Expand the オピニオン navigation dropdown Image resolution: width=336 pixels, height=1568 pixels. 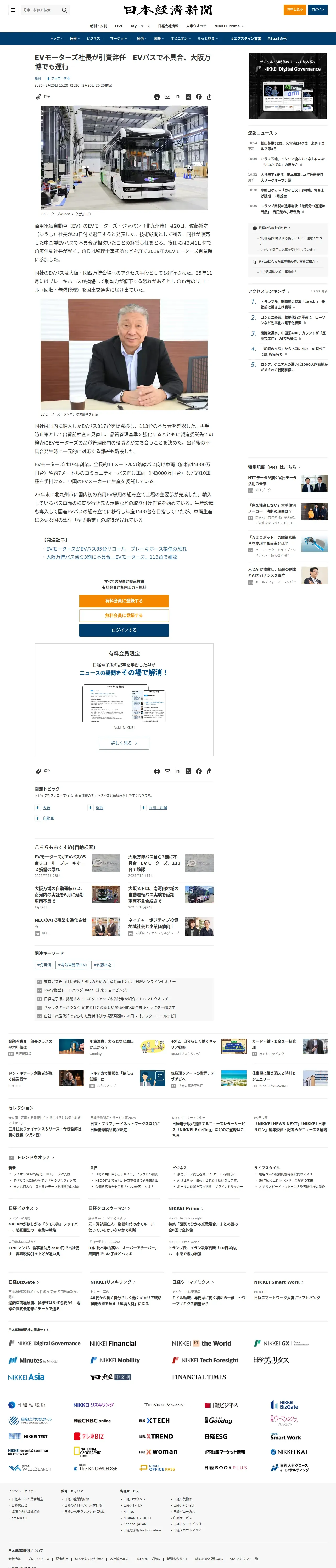tap(181, 38)
